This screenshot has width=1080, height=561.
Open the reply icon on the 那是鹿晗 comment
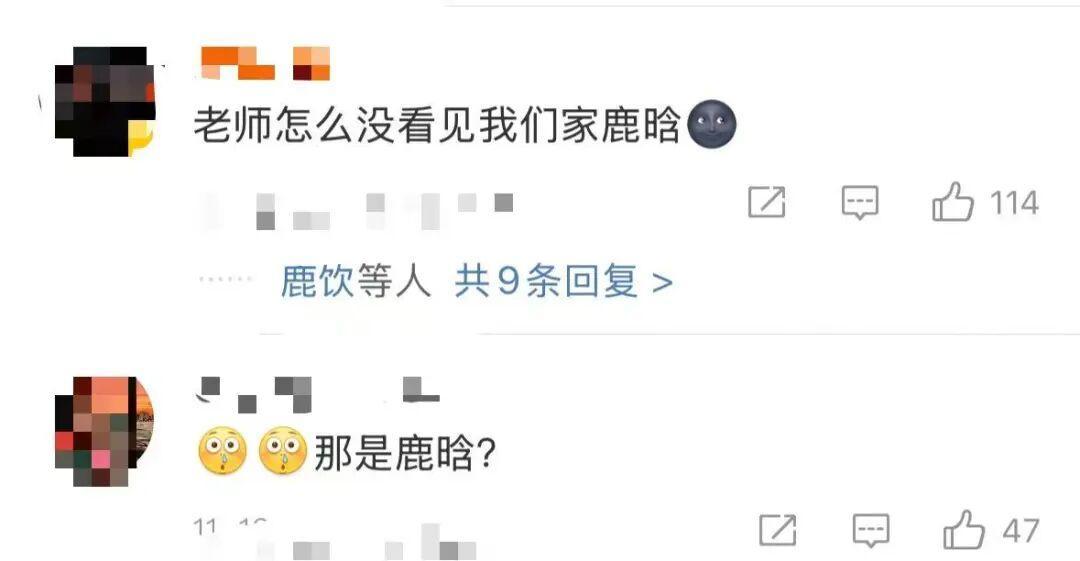871,531
